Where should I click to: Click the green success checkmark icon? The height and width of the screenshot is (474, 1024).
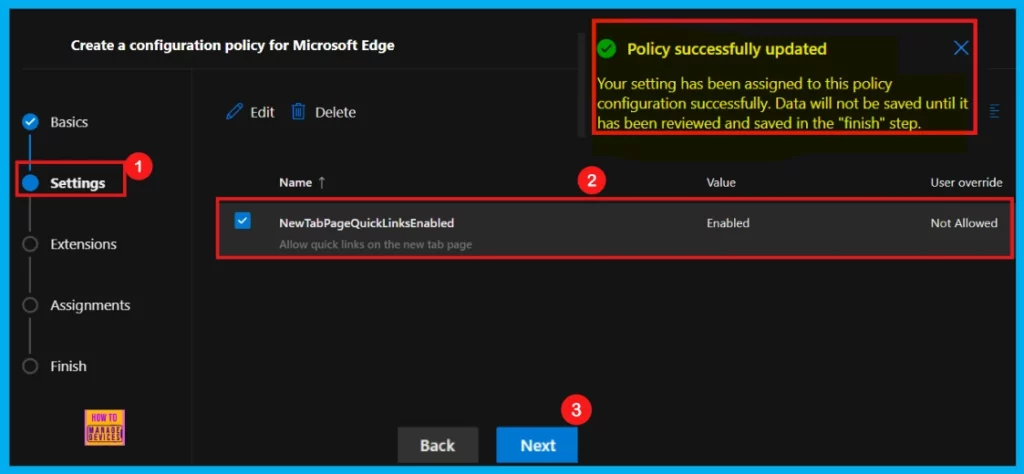[607, 48]
